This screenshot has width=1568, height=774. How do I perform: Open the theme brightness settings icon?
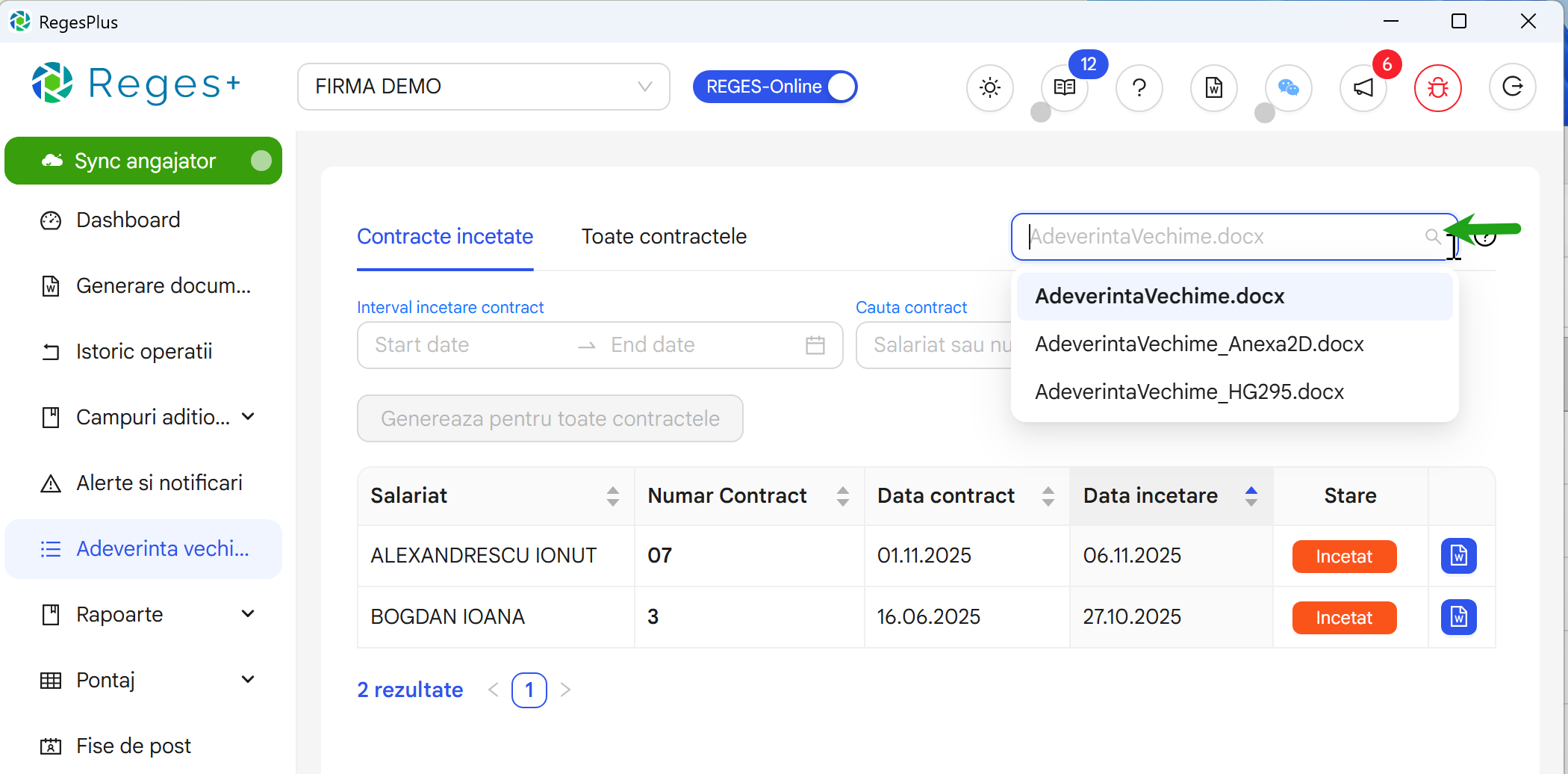pos(990,87)
